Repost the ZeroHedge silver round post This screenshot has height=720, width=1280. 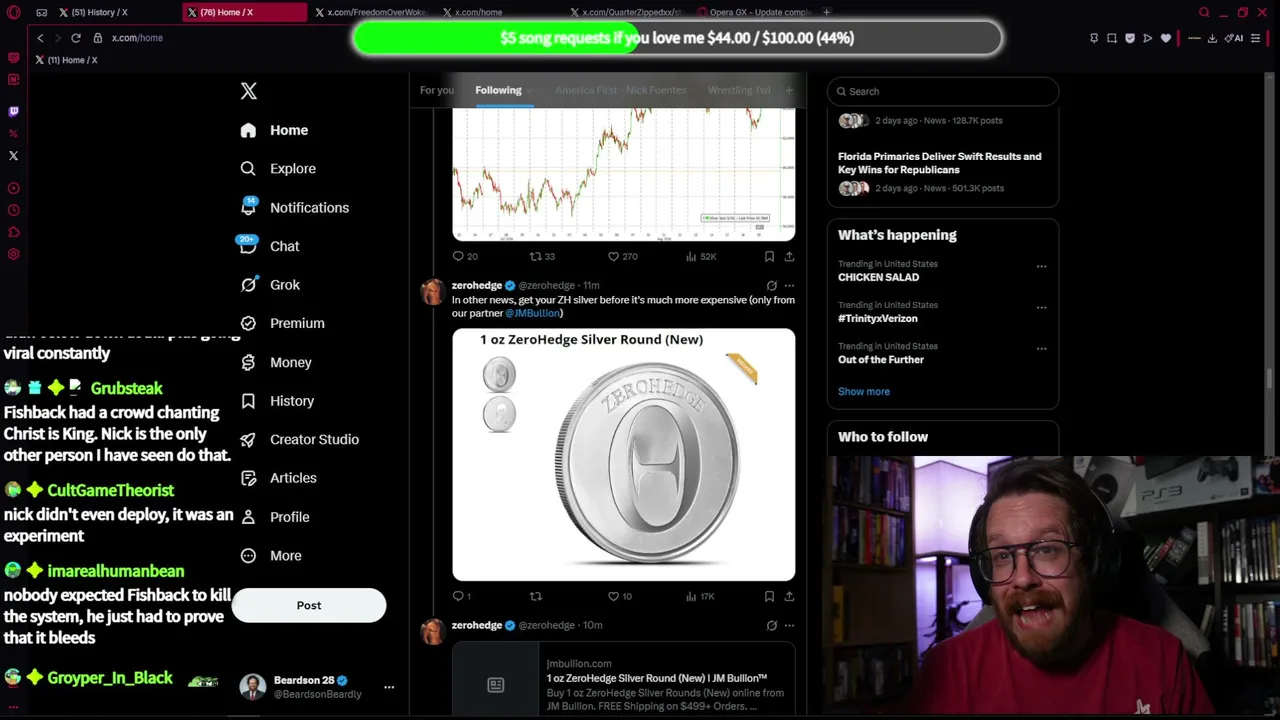(536, 596)
